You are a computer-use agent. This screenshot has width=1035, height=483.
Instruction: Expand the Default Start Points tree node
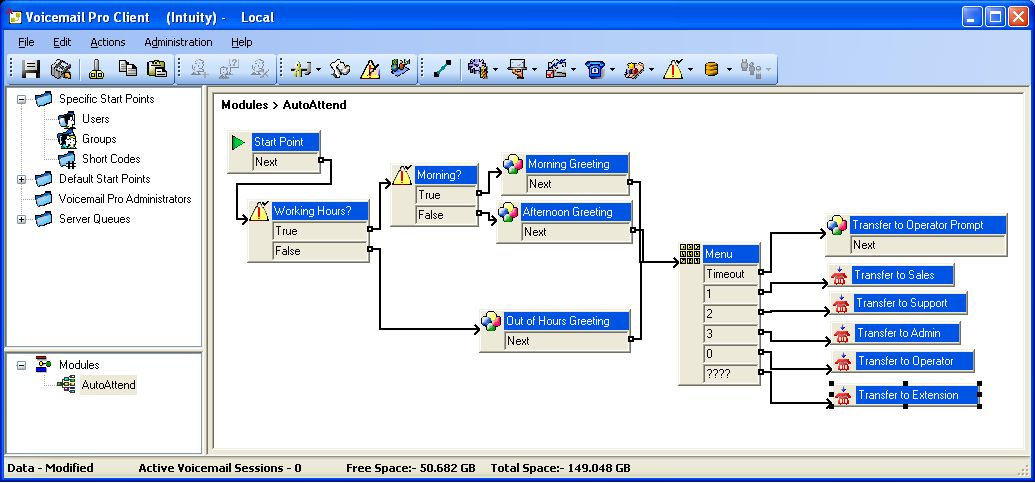22,179
